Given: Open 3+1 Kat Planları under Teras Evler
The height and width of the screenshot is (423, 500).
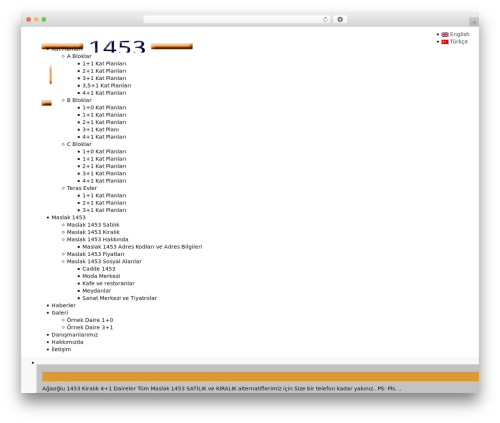Looking at the screenshot, I should [104, 210].
